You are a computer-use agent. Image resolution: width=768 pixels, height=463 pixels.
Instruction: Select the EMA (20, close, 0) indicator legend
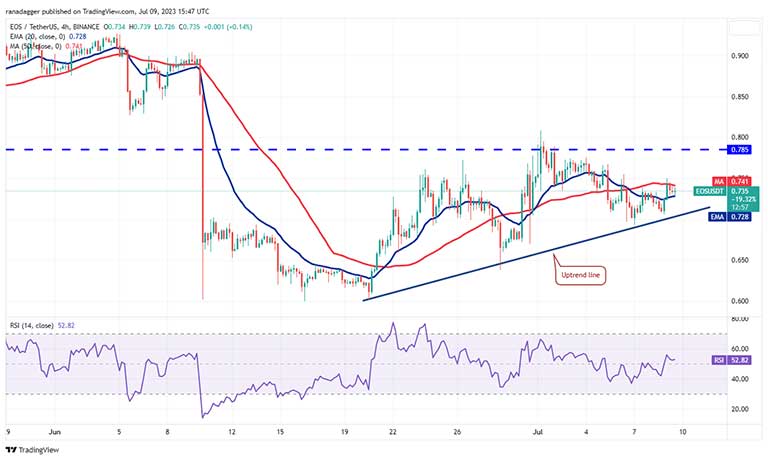[x=48, y=37]
